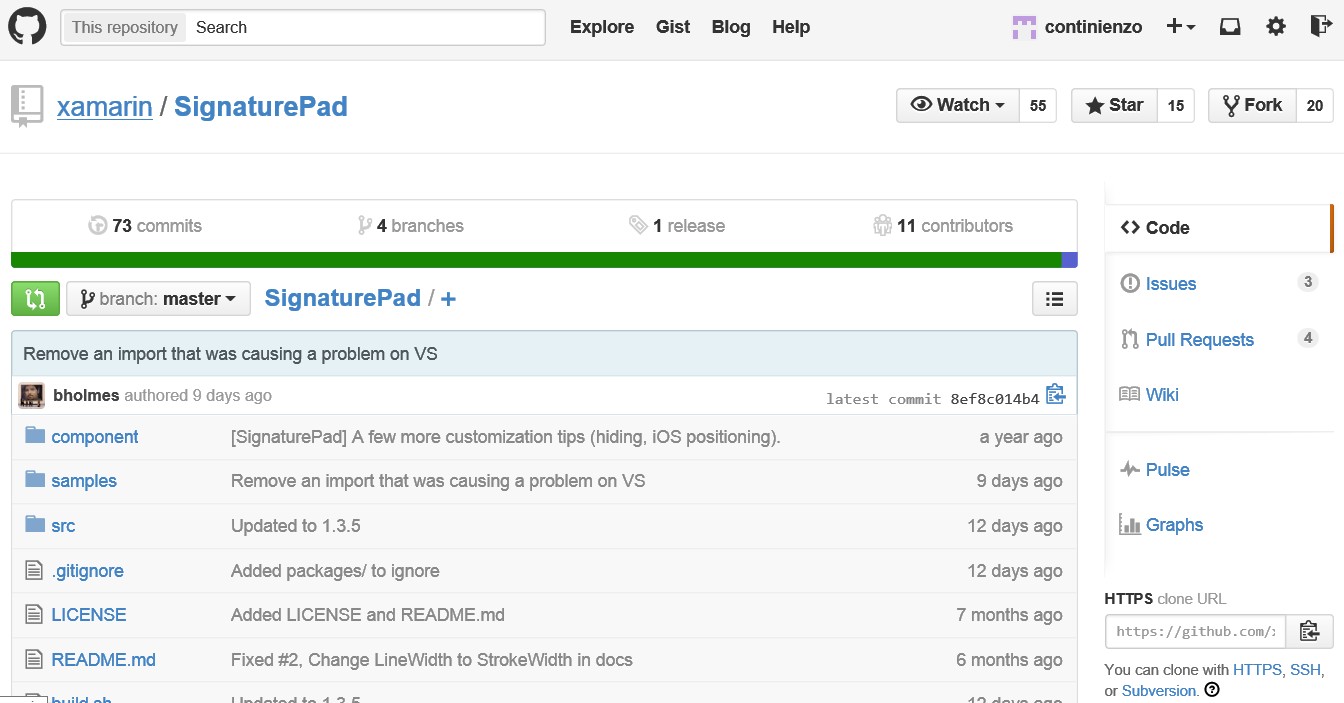Open notifications inbox icon

click(x=1230, y=27)
